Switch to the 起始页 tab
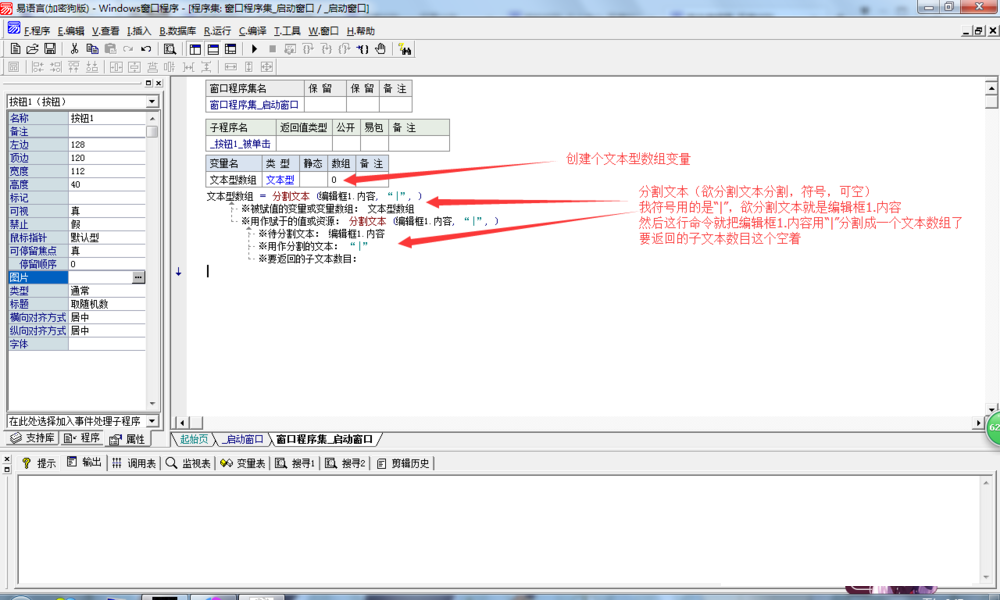 194,439
